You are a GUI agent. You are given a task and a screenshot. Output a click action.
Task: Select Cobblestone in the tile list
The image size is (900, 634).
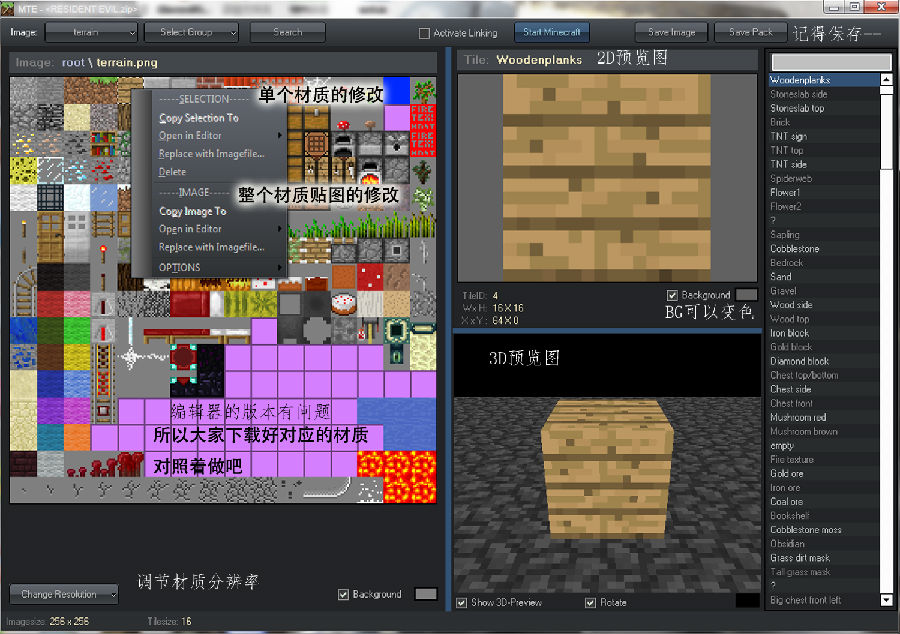pos(800,248)
